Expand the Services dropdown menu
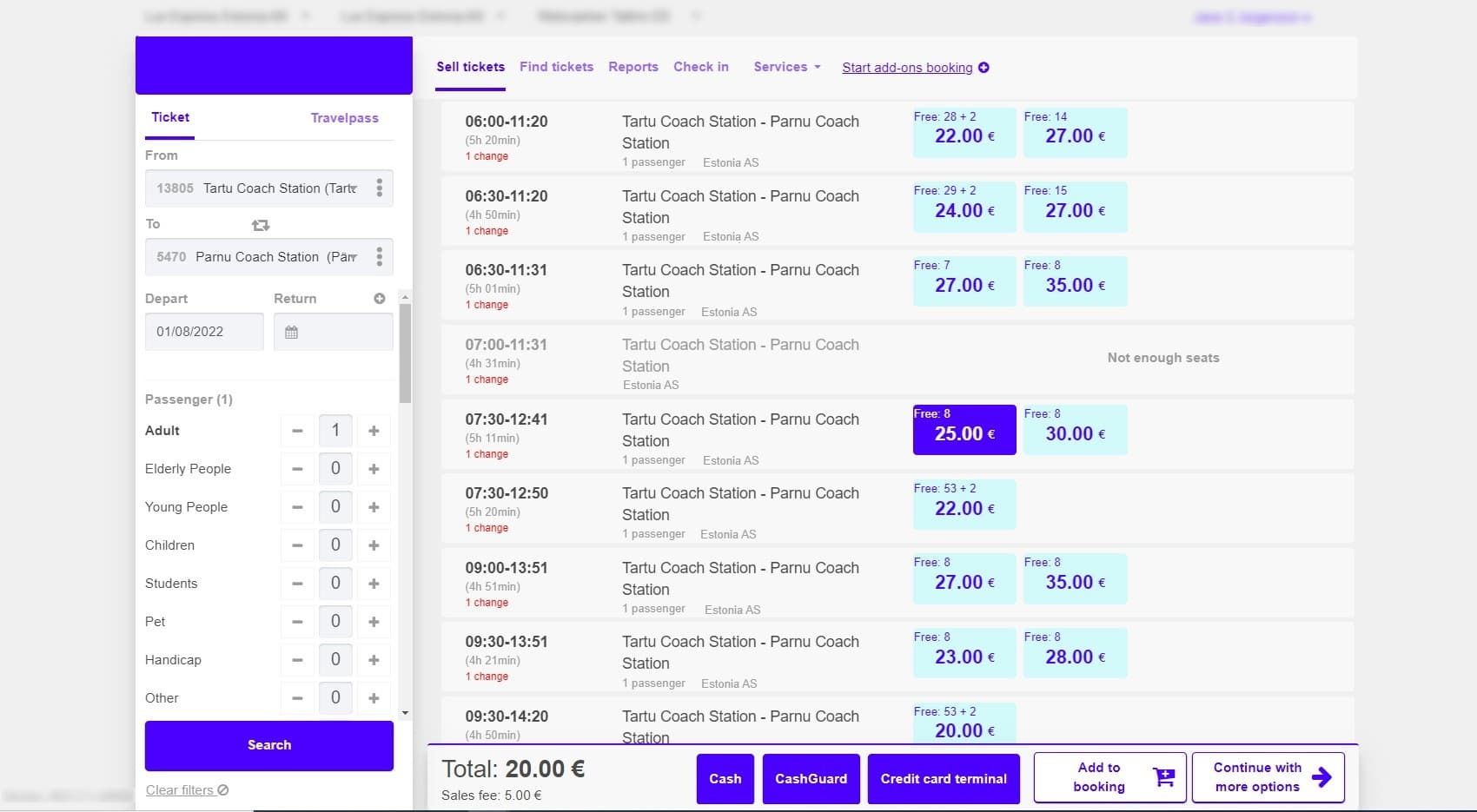This screenshot has width=1477, height=812. [x=786, y=67]
